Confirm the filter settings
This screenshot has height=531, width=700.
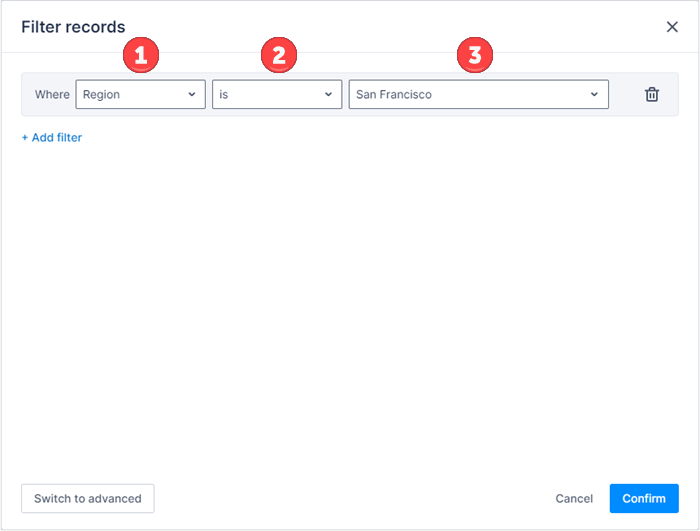click(643, 498)
